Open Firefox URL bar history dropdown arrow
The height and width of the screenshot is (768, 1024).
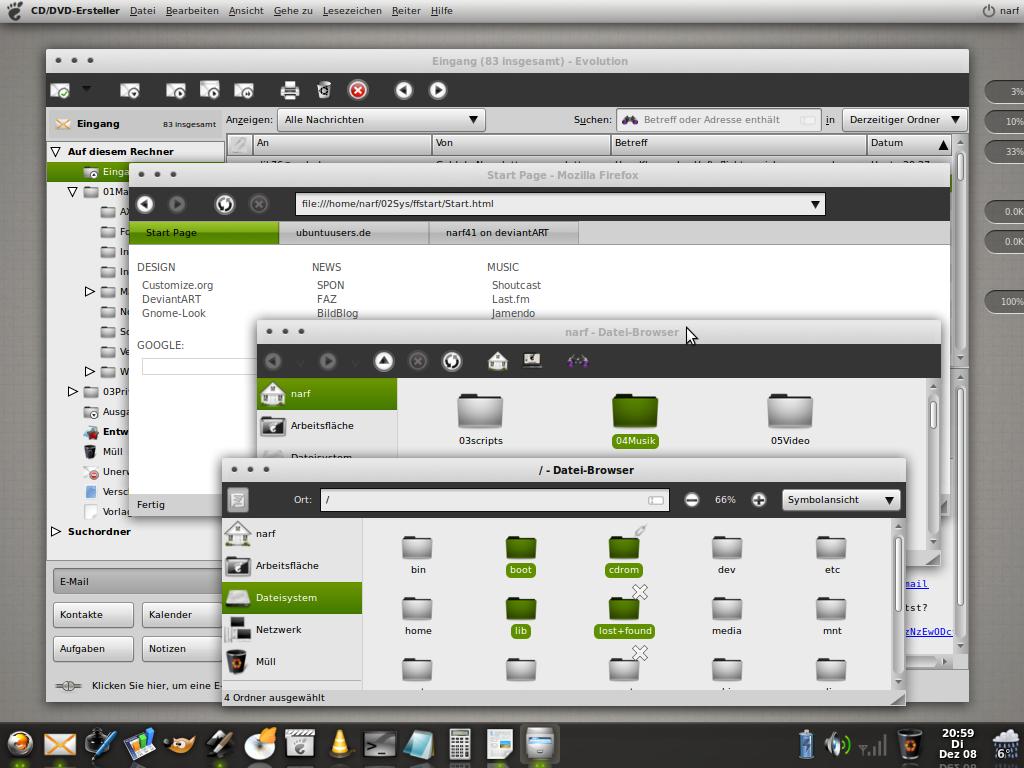tap(815, 204)
